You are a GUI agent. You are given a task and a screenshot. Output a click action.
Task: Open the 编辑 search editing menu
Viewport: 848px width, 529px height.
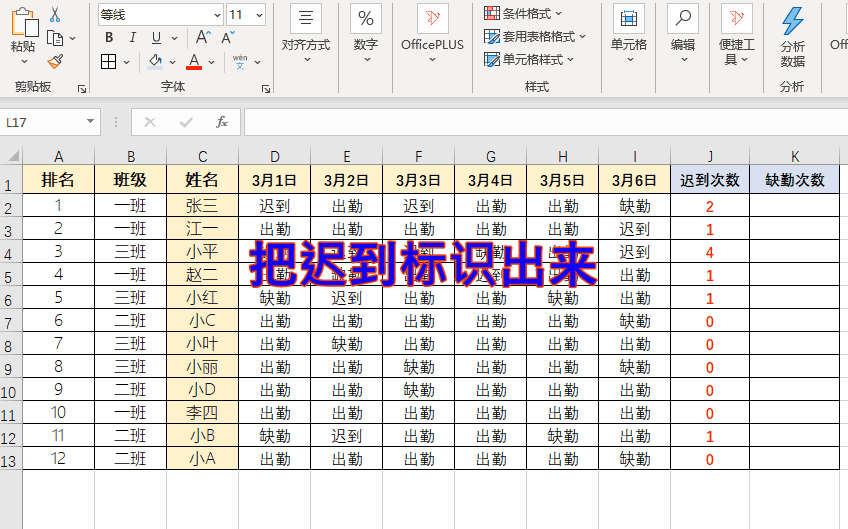(x=683, y=35)
